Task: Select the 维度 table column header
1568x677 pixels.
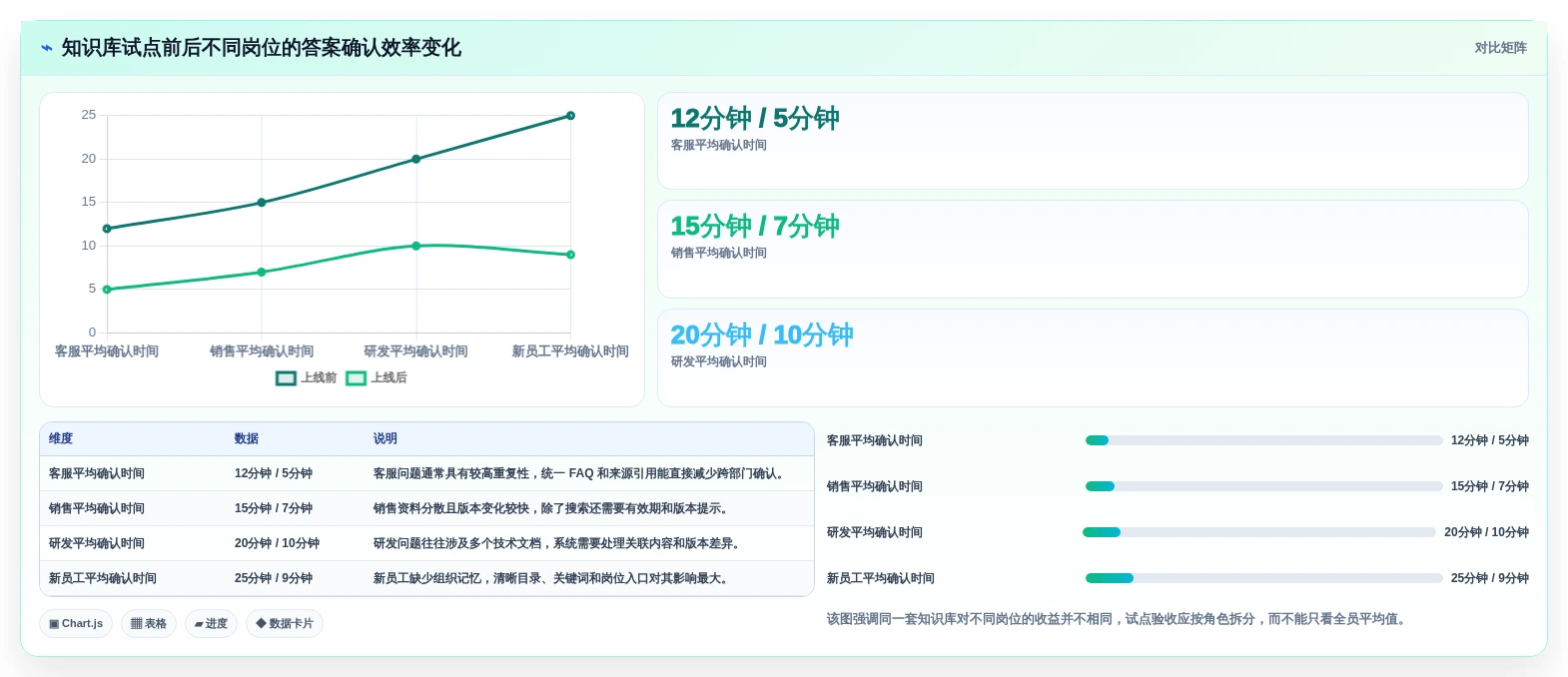Action: 61,438
